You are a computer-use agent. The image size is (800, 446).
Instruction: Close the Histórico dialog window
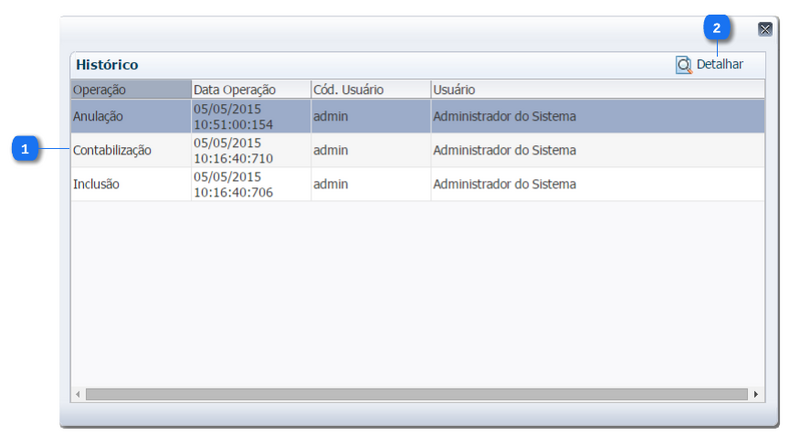(765, 29)
